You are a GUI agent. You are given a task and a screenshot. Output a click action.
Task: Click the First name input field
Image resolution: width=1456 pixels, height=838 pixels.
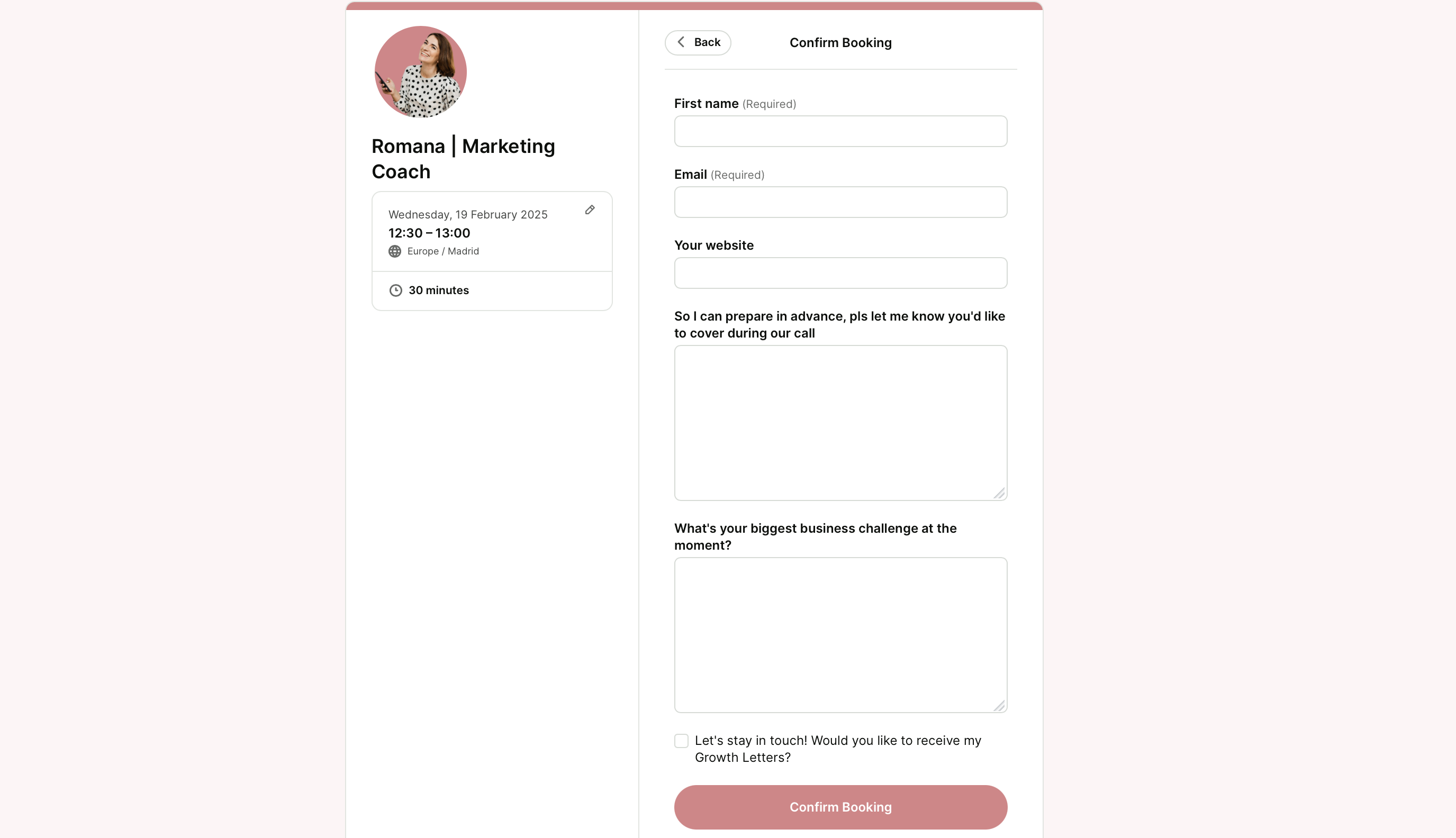tap(841, 131)
